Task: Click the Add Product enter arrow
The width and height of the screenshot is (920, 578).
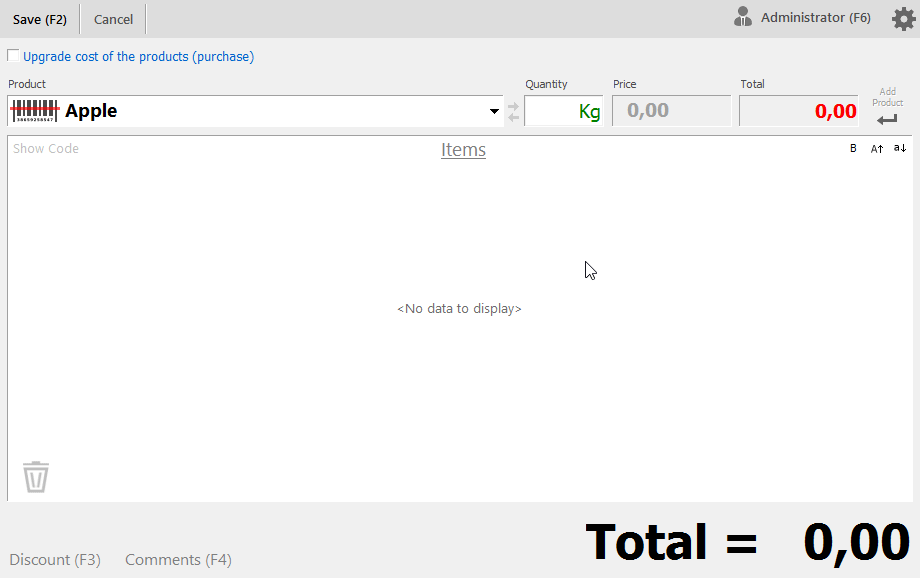Action: [x=887, y=120]
